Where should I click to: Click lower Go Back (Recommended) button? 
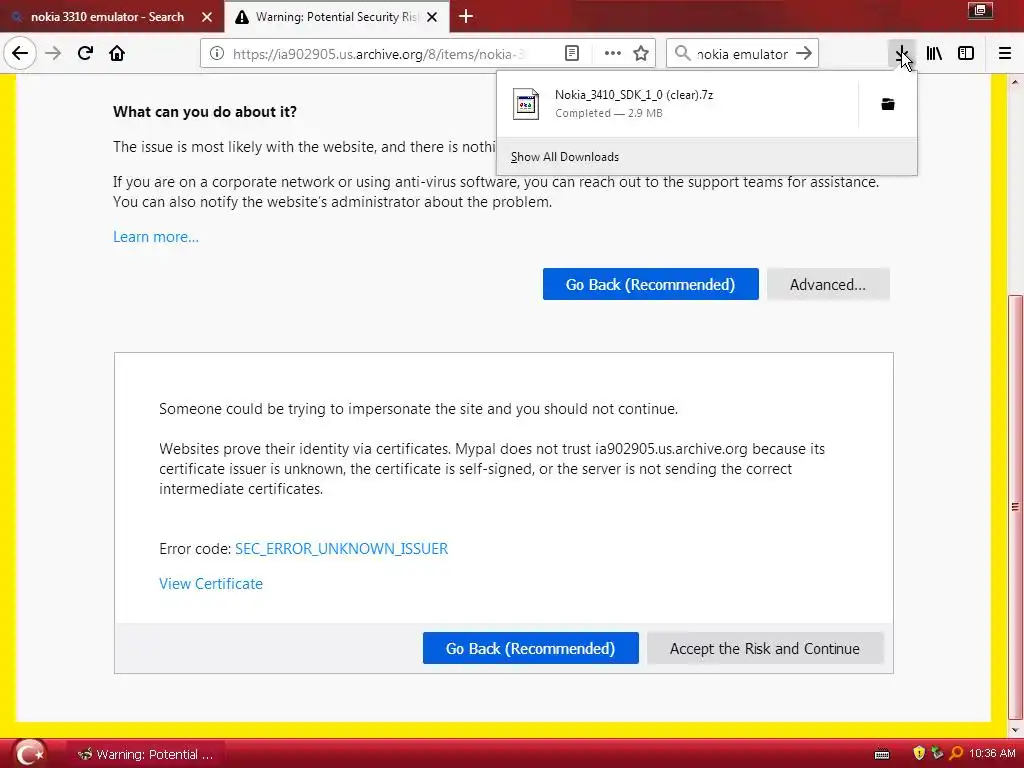click(530, 648)
